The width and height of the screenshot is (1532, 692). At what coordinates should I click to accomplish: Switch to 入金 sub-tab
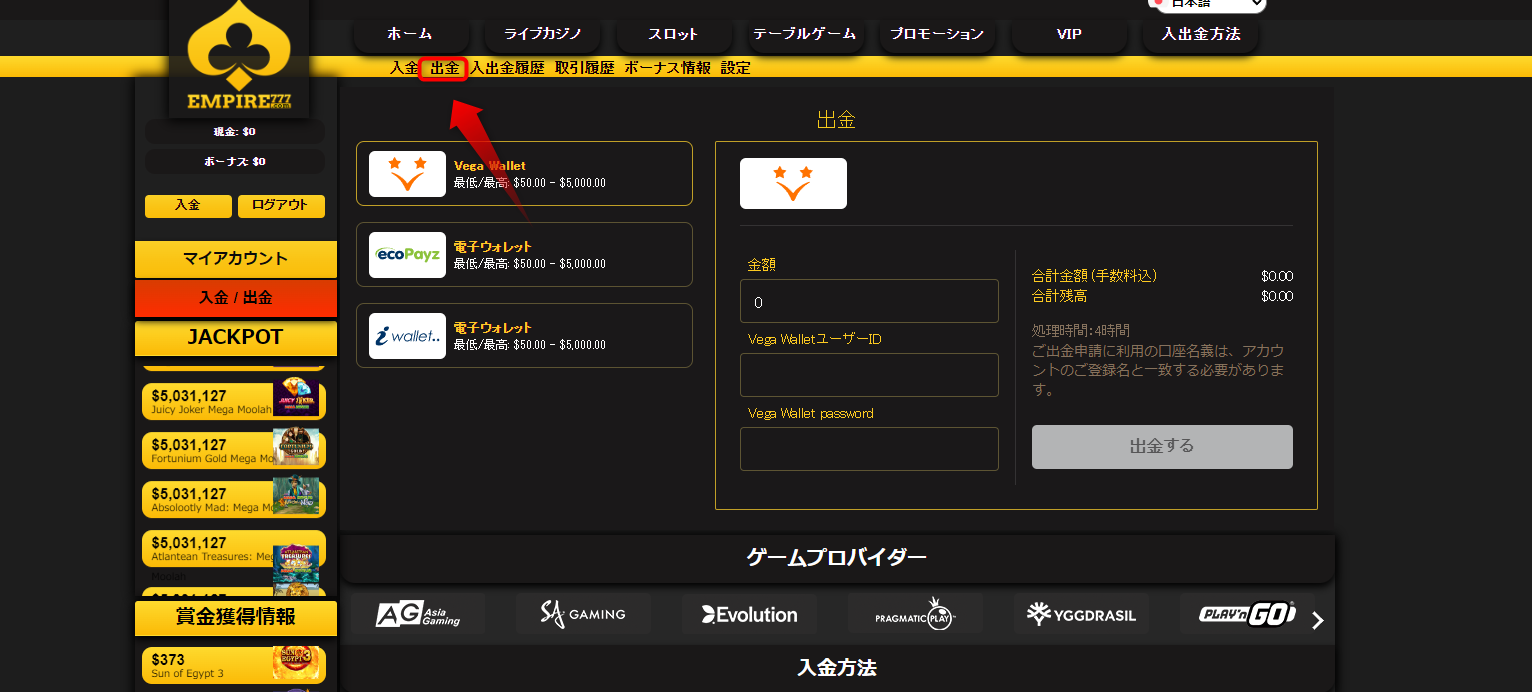(404, 68)
